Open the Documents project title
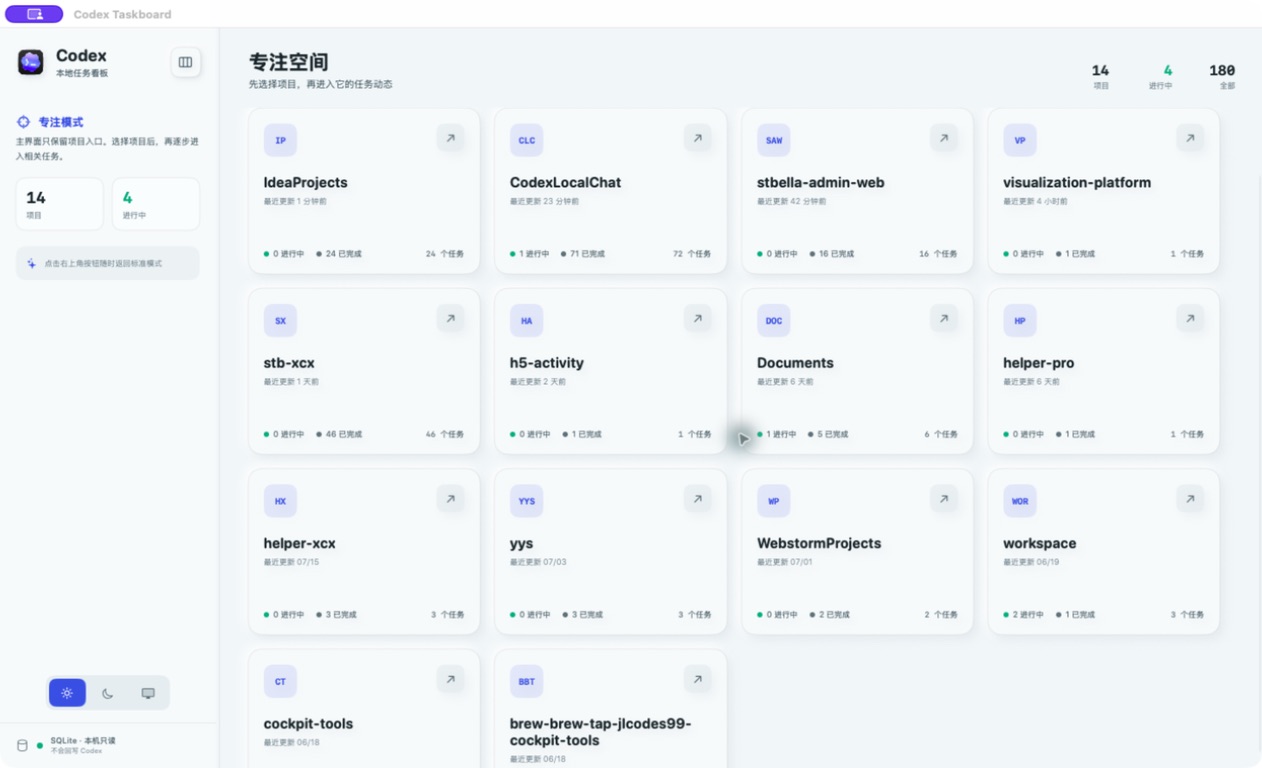This screenshot has width=1262, height=768. [795, 363]
